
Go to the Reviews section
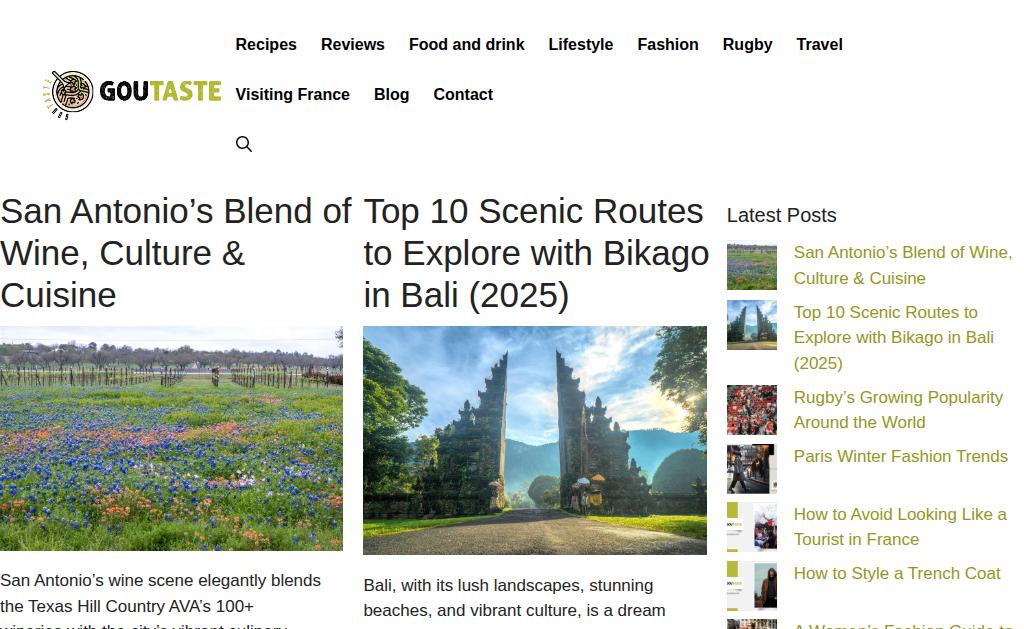pyautogui.click(x=353, y=44)
